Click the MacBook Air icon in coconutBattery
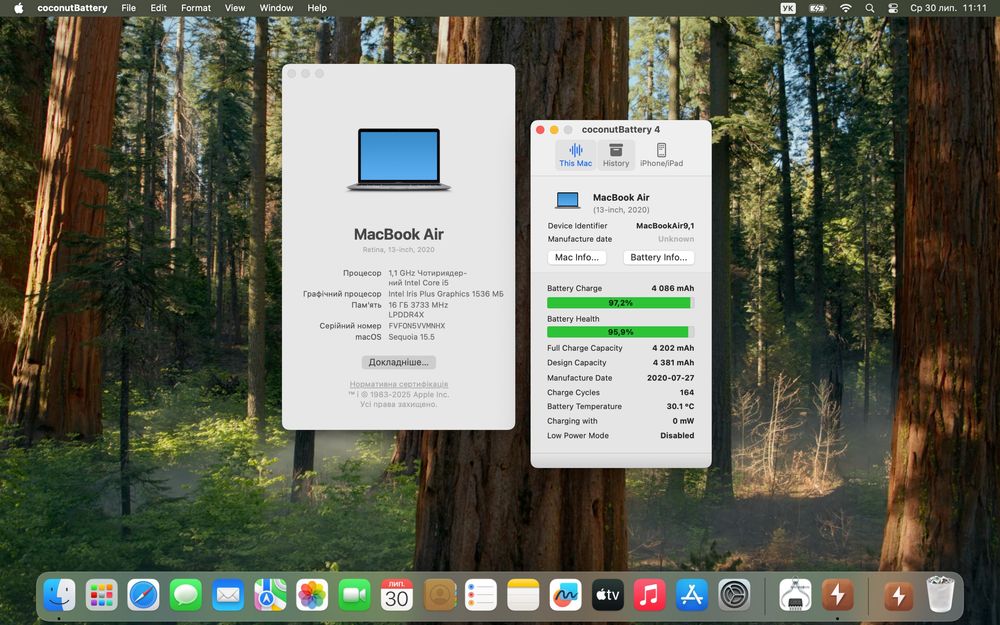Viewport: 1000px width, 625px height. point(568,200)
